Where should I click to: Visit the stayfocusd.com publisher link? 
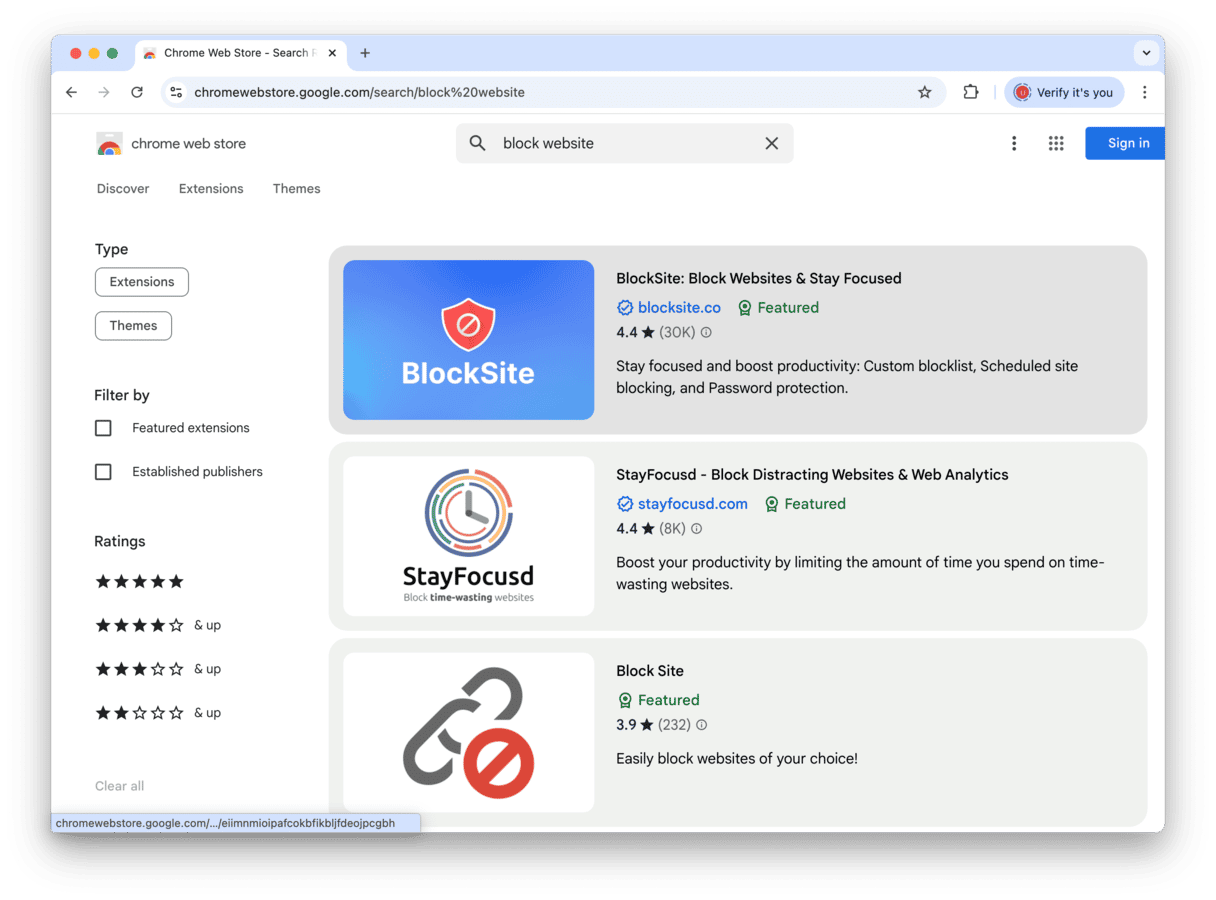(693, 504)
